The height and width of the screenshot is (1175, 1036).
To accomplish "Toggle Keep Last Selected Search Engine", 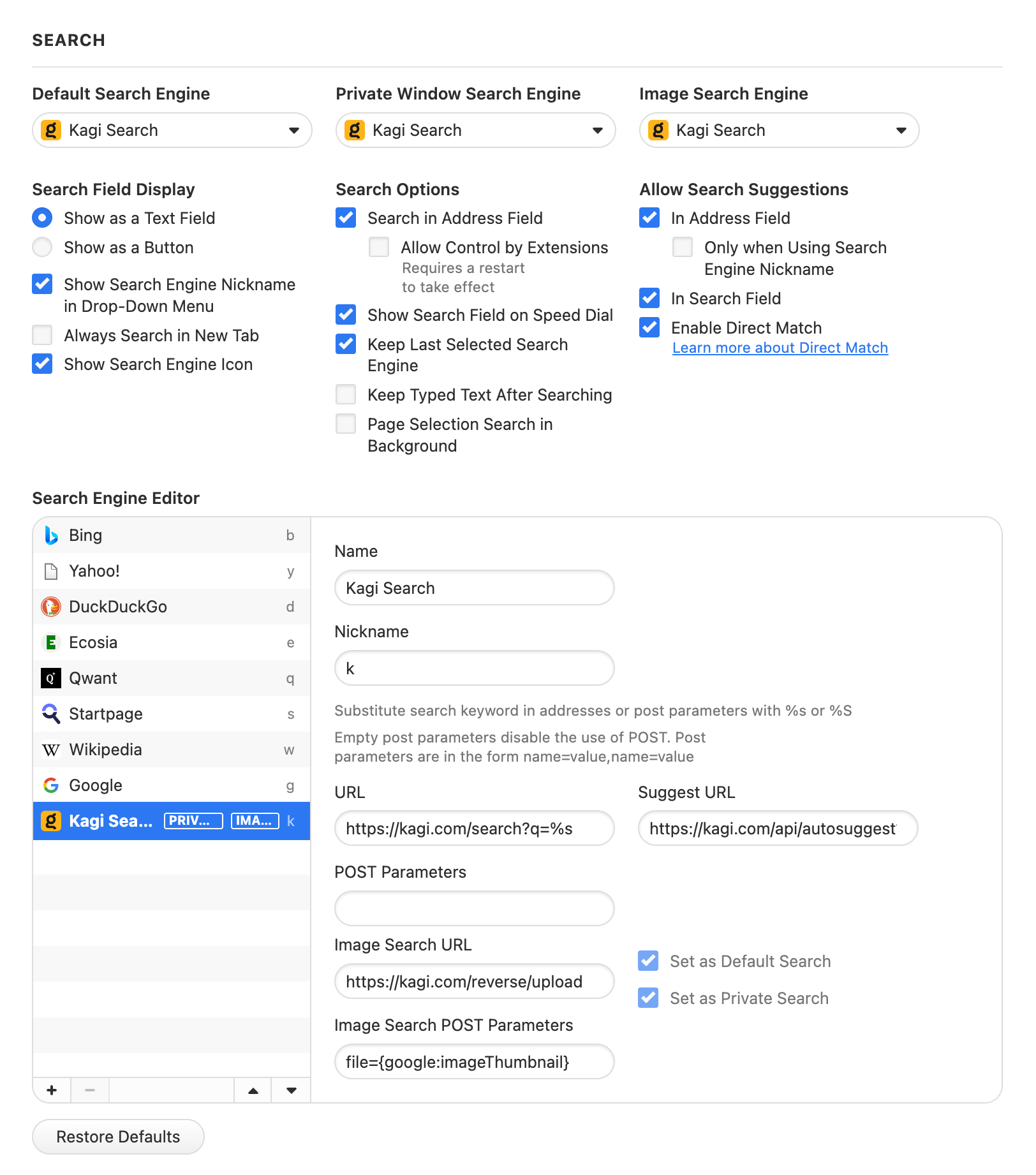I will click(346, 344).
